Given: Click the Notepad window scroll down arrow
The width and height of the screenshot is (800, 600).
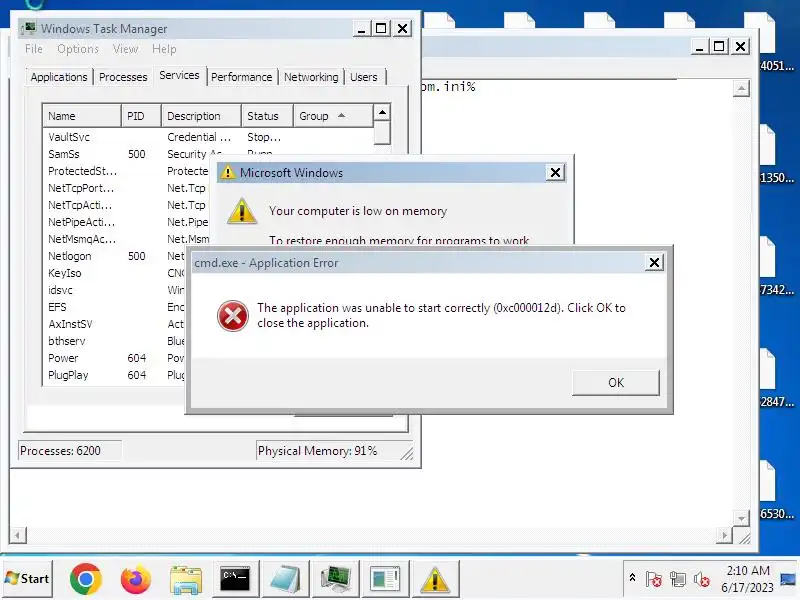Looking at the screenshot, I should [741, 518].
